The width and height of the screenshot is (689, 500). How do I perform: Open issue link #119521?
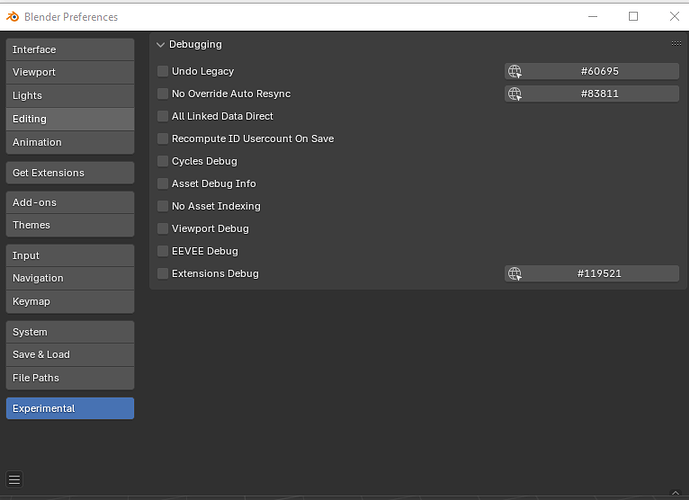point(591,274)
